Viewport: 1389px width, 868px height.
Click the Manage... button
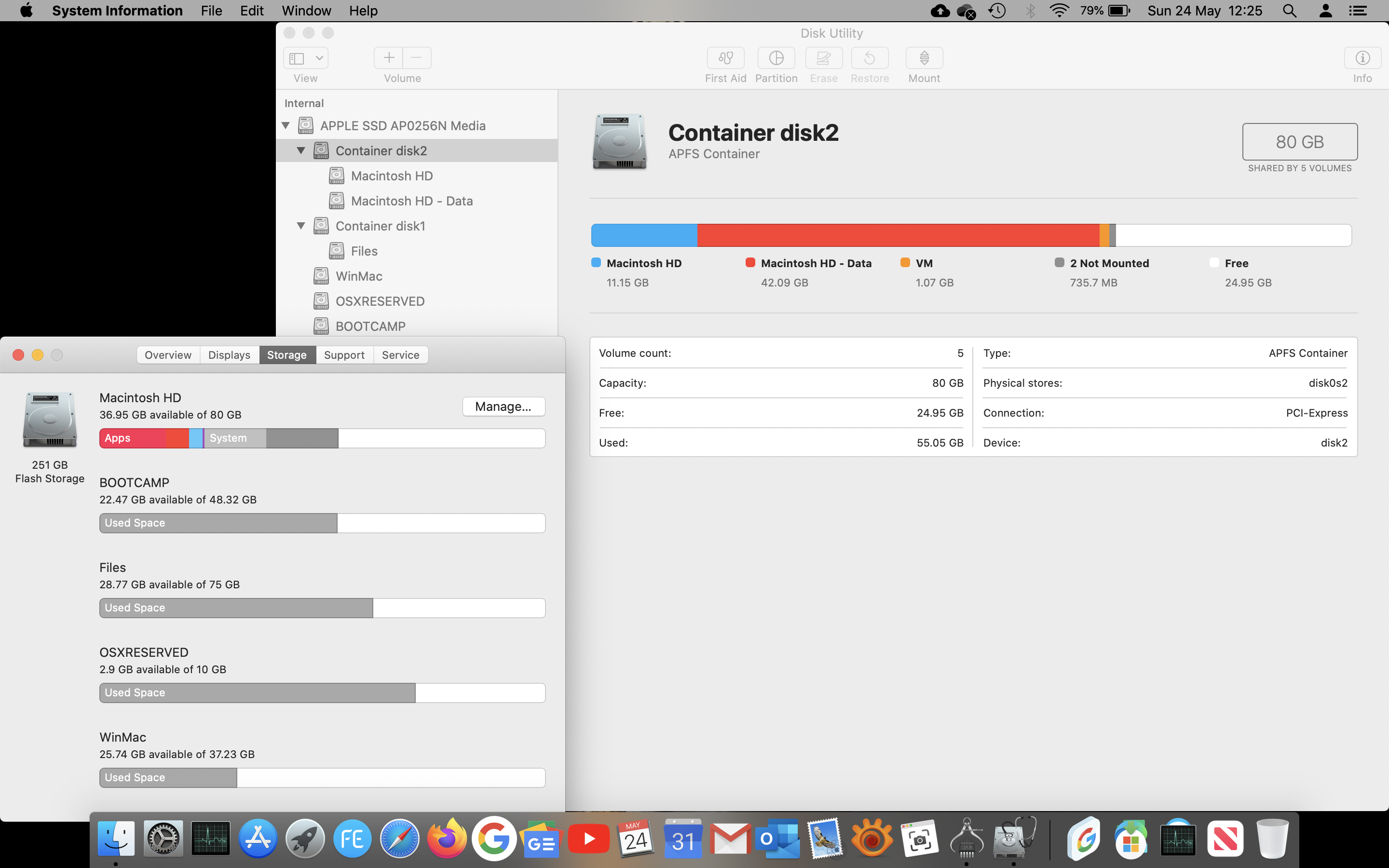(x=504, y=407)
